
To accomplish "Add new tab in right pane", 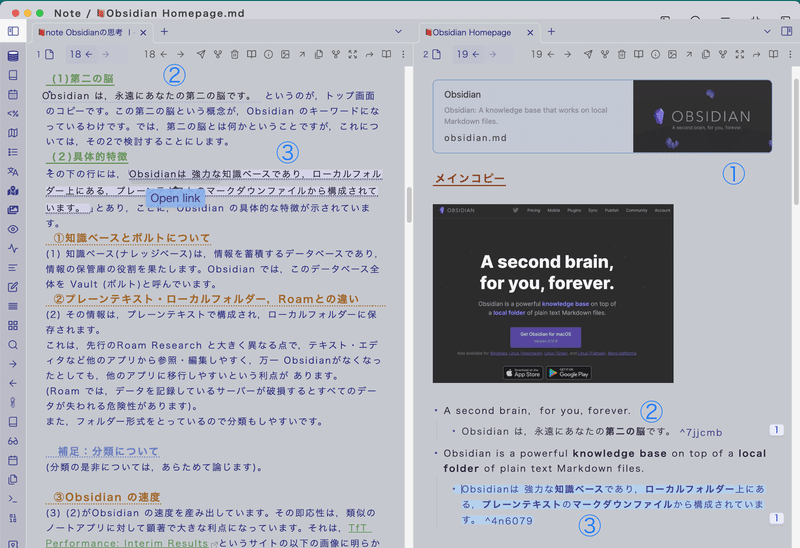I will [x=552, y=32].
